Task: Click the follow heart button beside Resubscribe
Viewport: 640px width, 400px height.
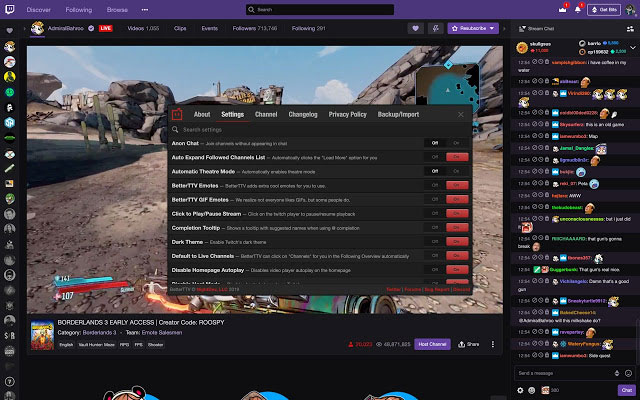Action: click(x=415, y=28)
